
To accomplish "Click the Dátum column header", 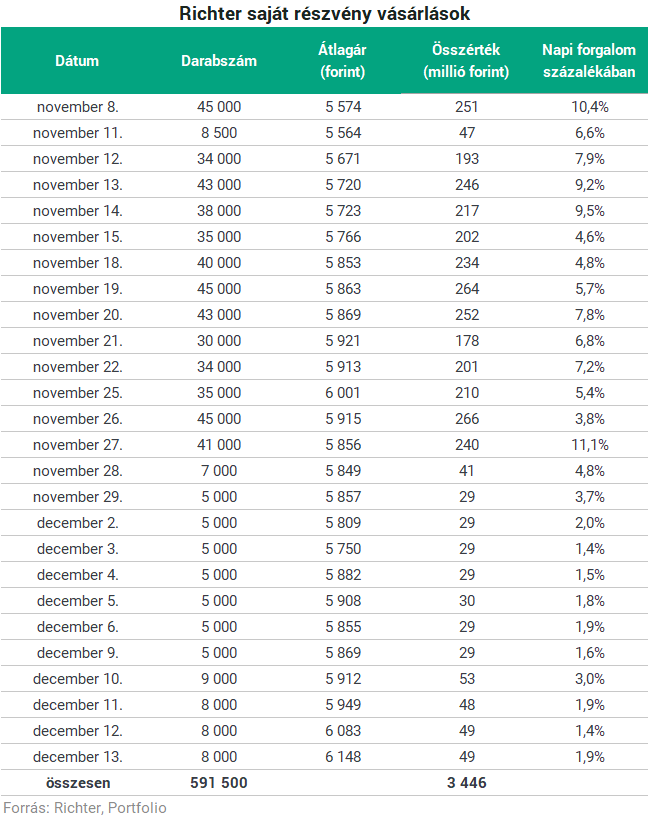I will coord(77,61).
